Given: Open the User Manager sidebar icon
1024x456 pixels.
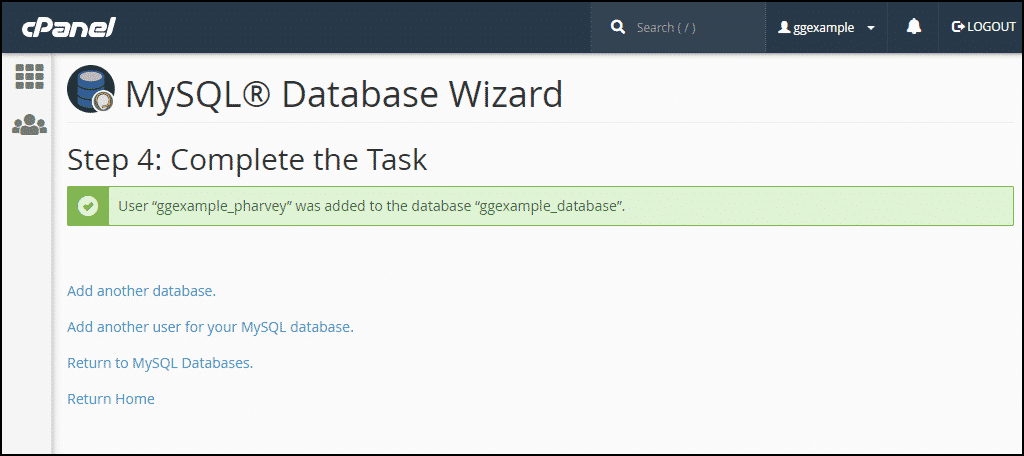Looking at the screenshot, I should (x=29, y=125).
